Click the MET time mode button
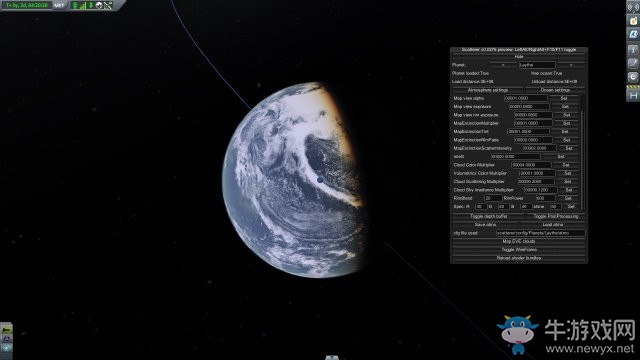The height and width of the screenshot is (360, 640). [59, 5]
